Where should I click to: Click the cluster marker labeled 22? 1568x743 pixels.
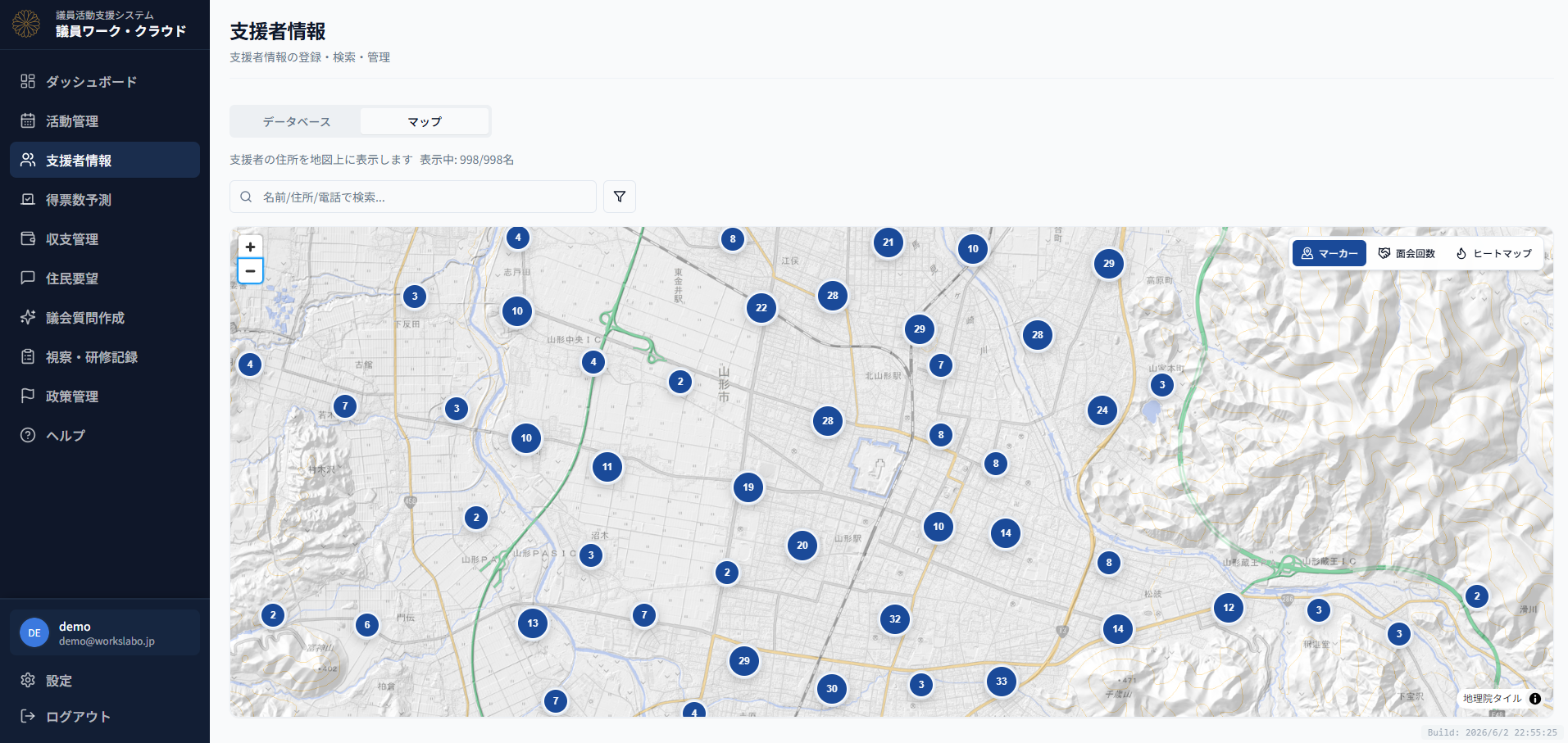[761, 308]
